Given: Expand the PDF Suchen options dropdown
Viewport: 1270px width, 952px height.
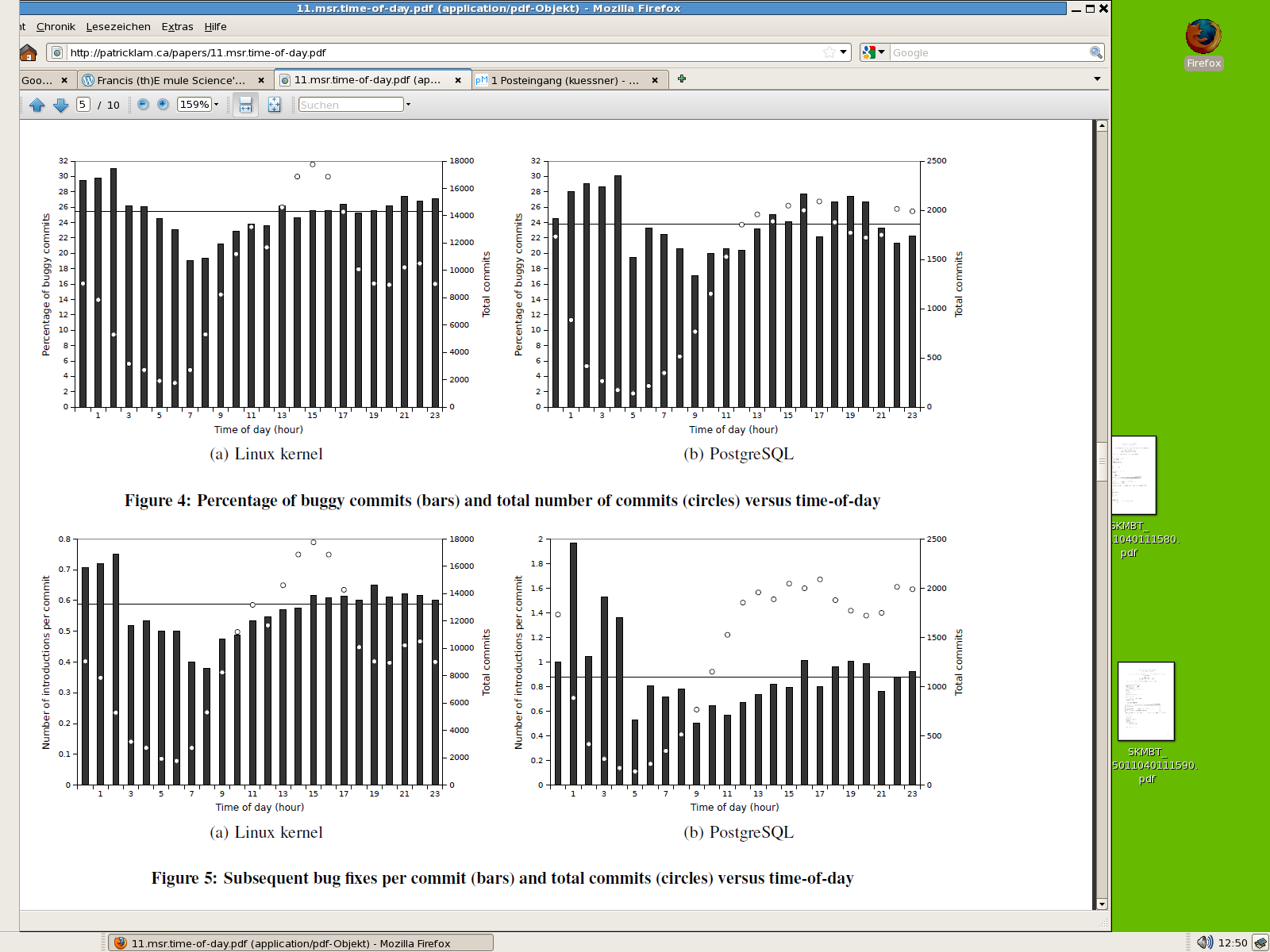Looking at the screenshot, I should pos(409,105).
